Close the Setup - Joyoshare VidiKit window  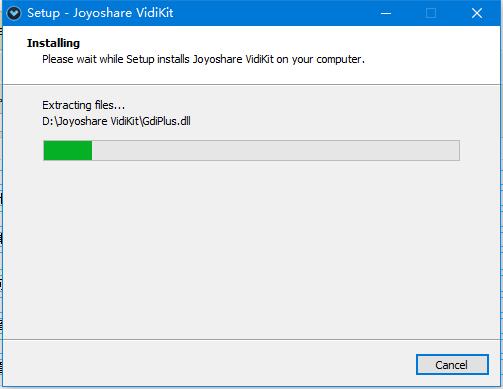tap(477, 13)
